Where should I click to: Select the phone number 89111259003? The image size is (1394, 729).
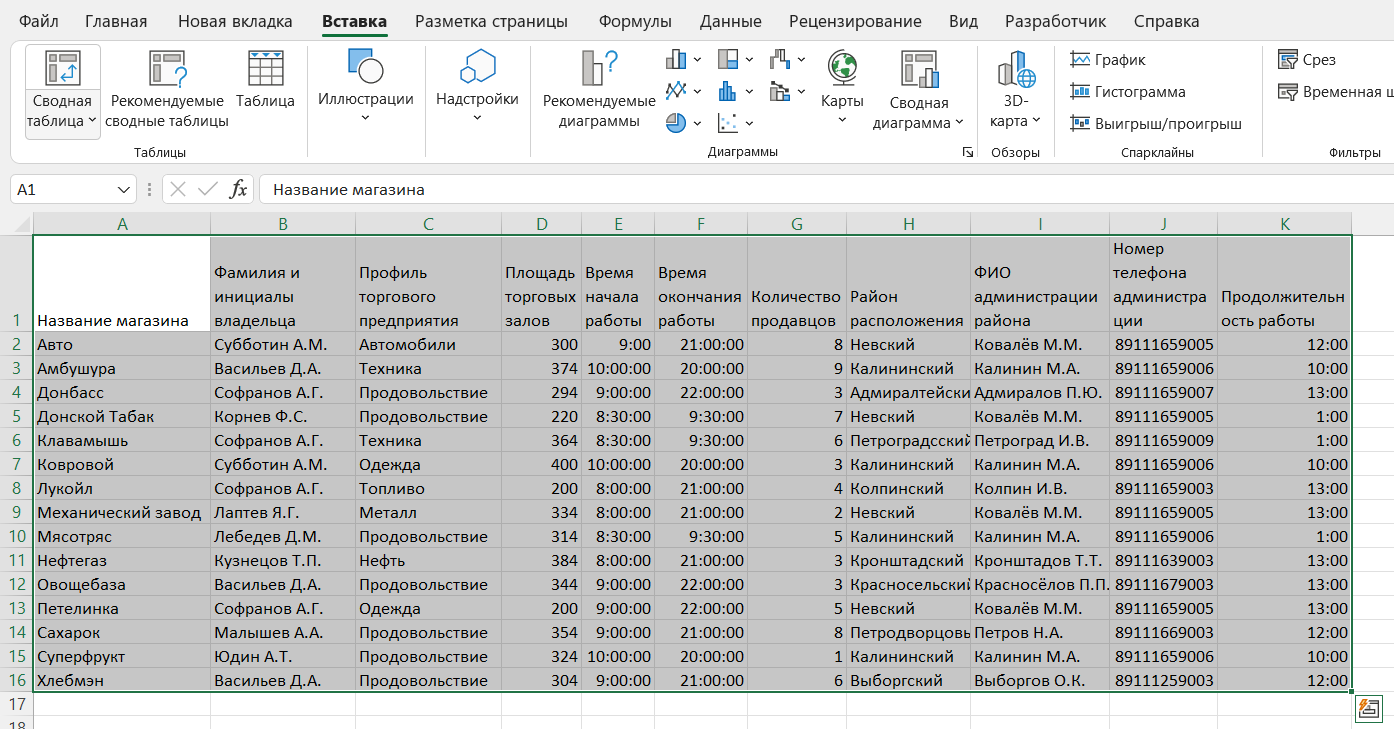click(x=1163, y=680)
